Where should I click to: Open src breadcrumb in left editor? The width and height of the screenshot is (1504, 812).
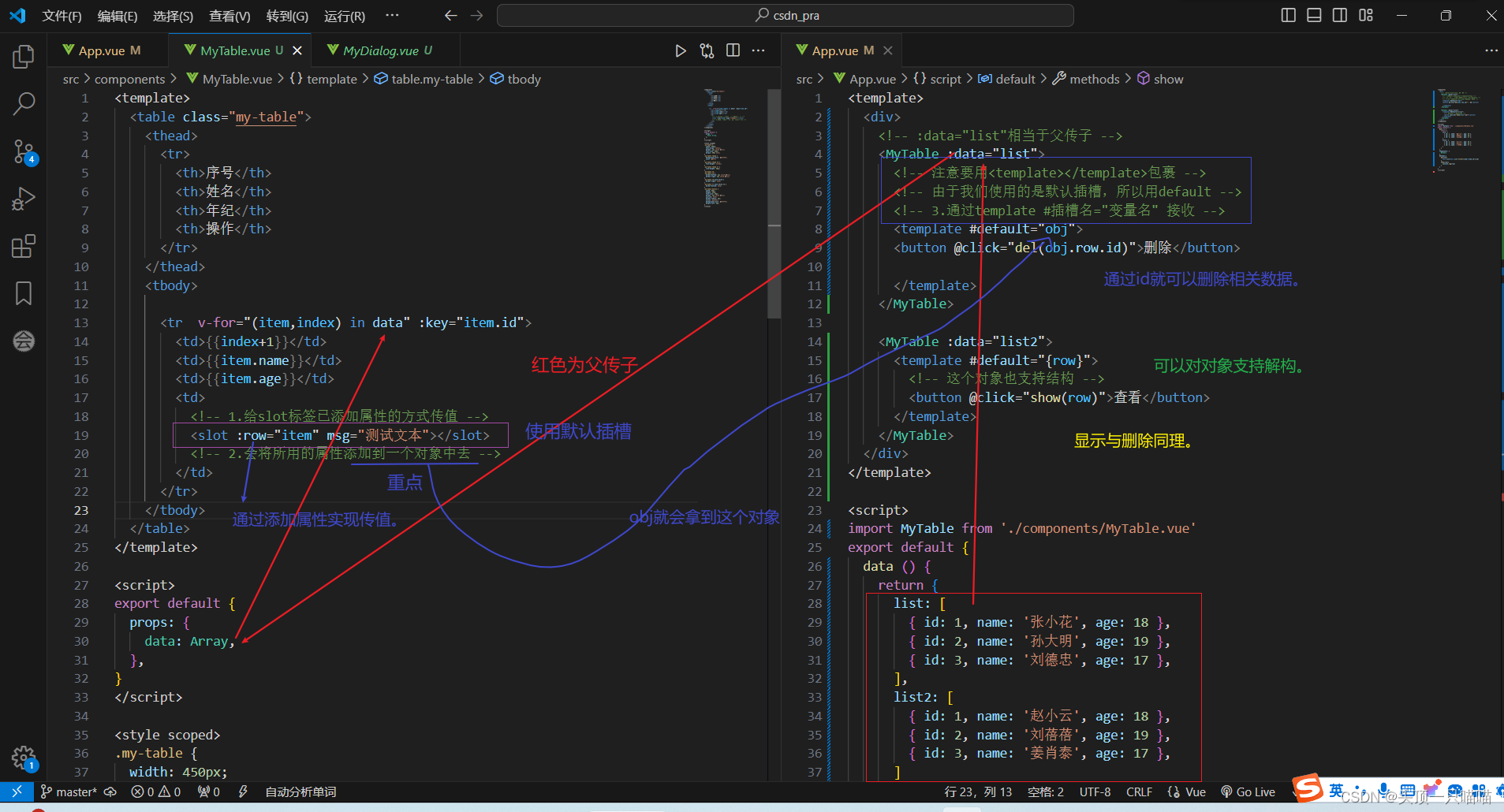coord(71,79)
